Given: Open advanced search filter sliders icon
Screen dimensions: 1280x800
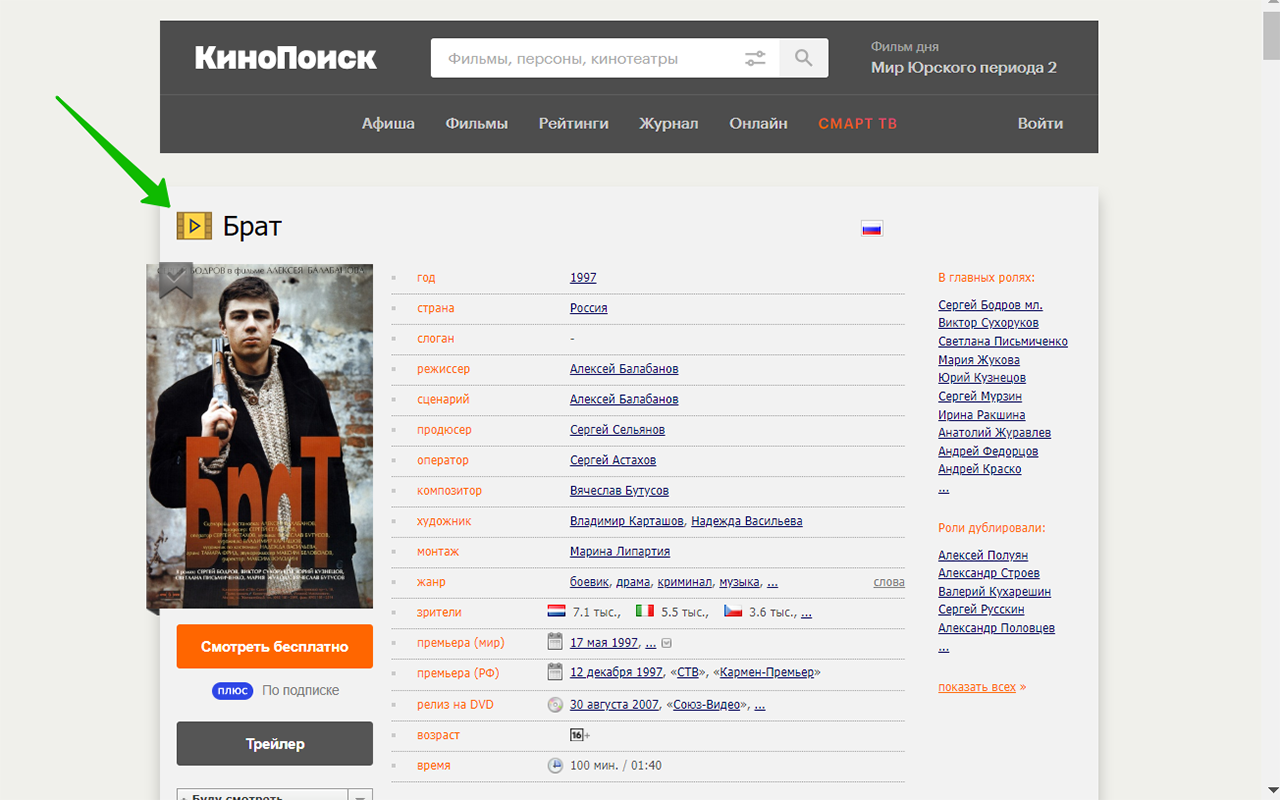Looking at the screenshot, I should point(755,59).
